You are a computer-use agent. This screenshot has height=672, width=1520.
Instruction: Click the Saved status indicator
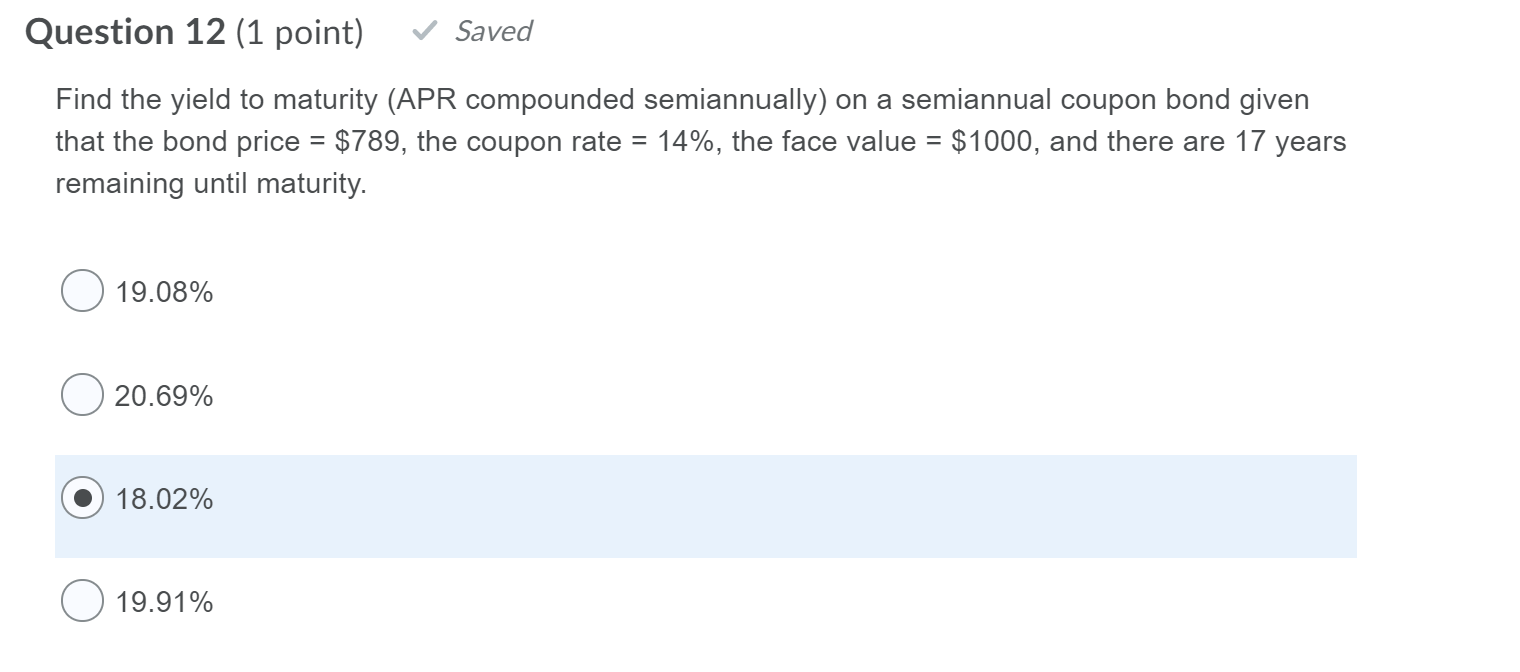point(493,31)
